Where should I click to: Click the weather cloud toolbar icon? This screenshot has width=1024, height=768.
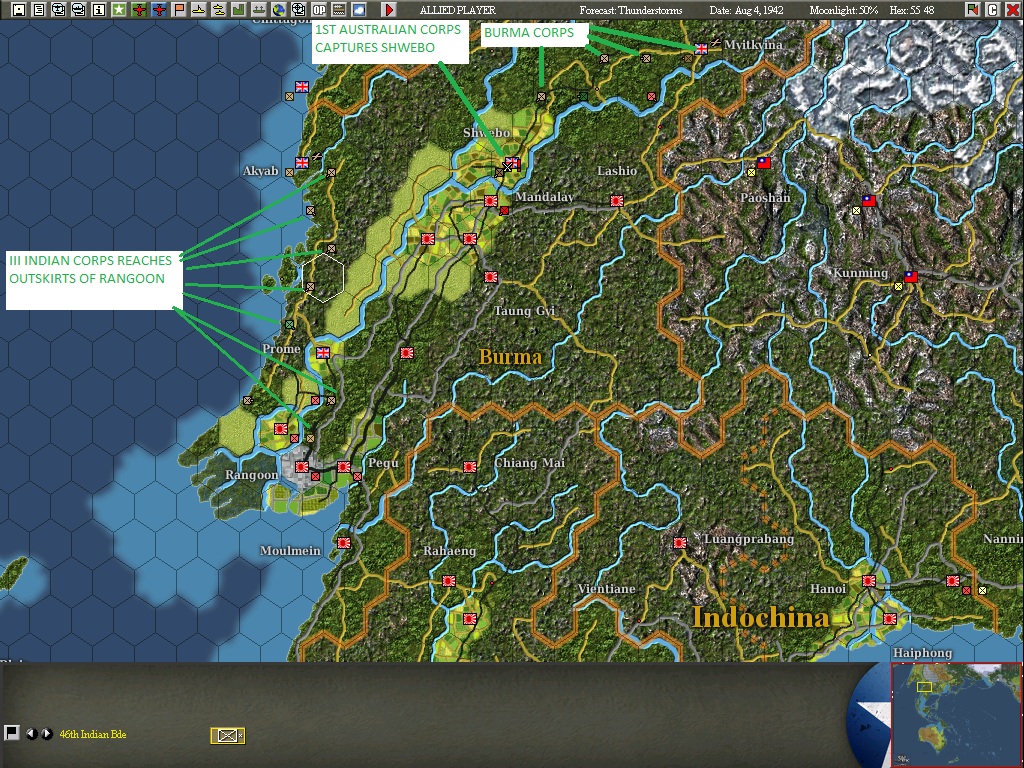[359, 9]
